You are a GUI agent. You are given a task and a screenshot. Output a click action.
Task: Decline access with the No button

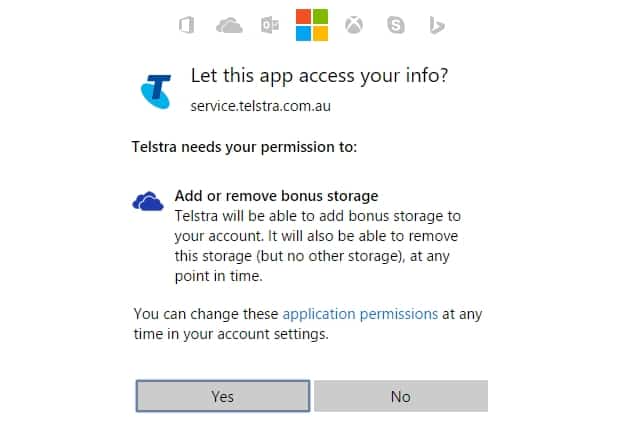click(x=401, y=396)
